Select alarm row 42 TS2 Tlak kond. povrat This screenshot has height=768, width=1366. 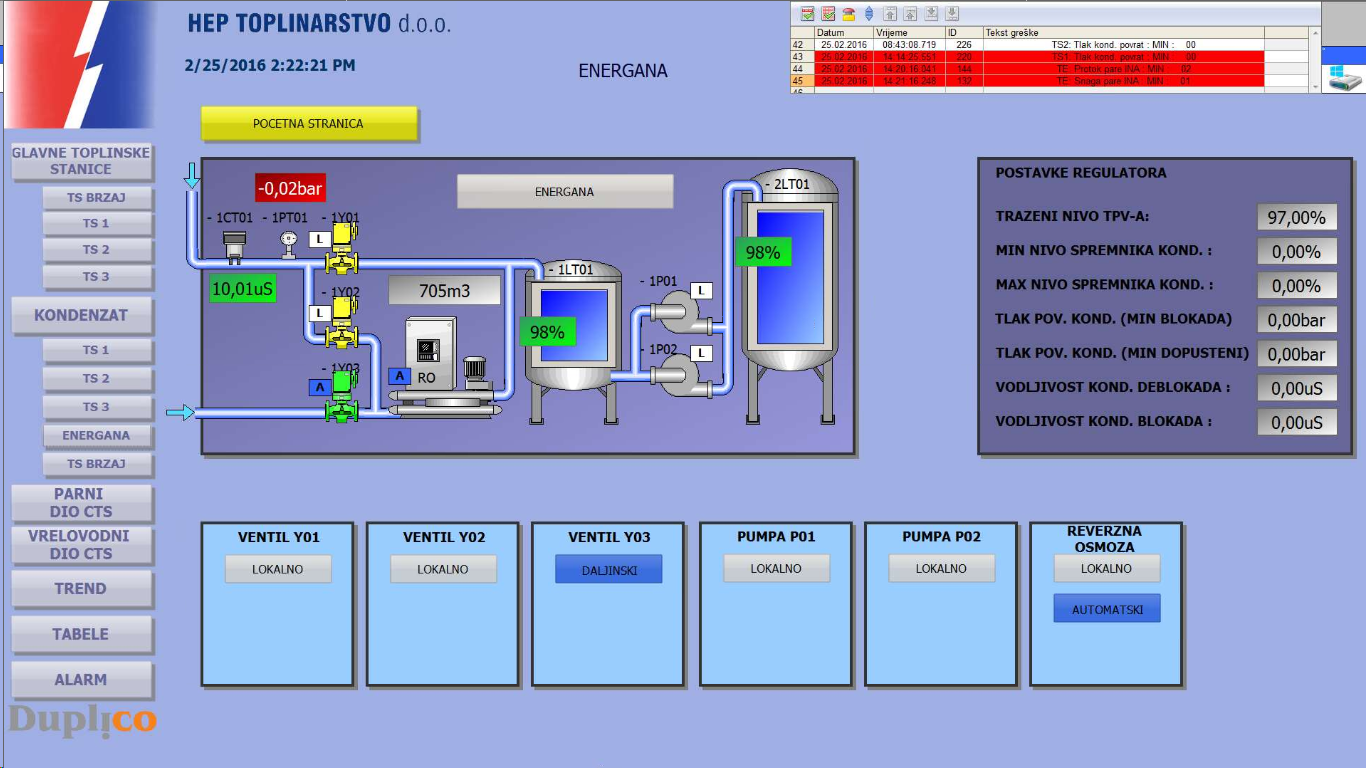[x=1049, y=45]
